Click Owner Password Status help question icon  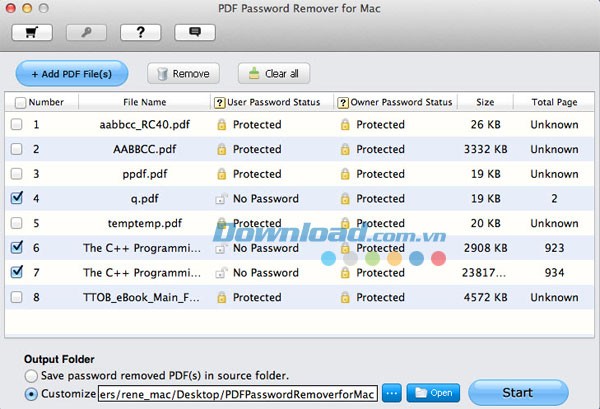click(343, 103)
